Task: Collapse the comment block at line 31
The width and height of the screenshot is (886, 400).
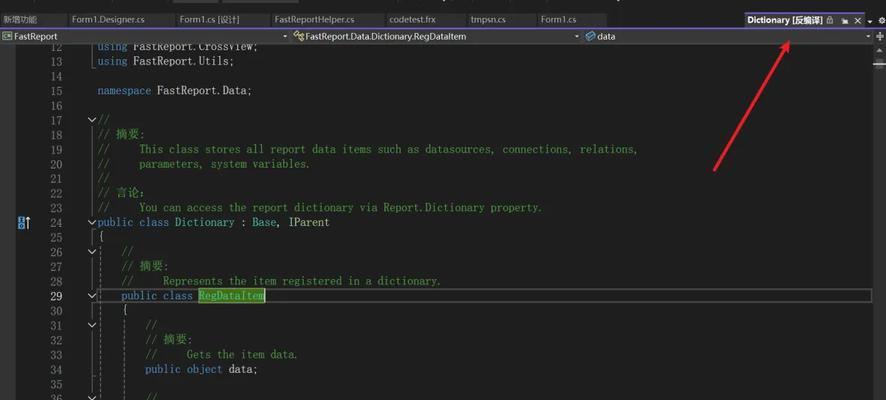Action: (x=92, y=325)
